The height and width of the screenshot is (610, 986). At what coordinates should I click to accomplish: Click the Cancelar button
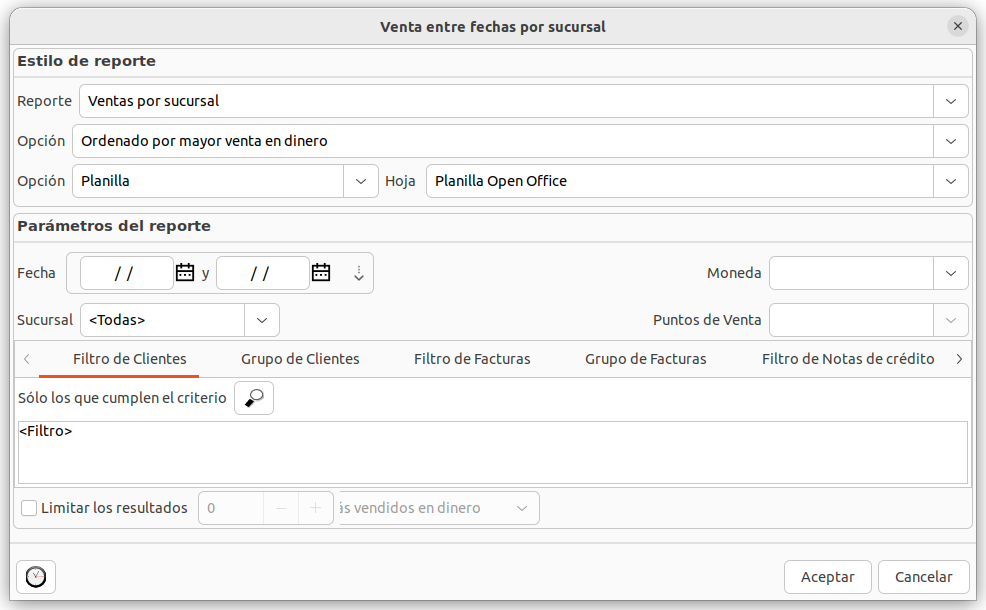923,577
